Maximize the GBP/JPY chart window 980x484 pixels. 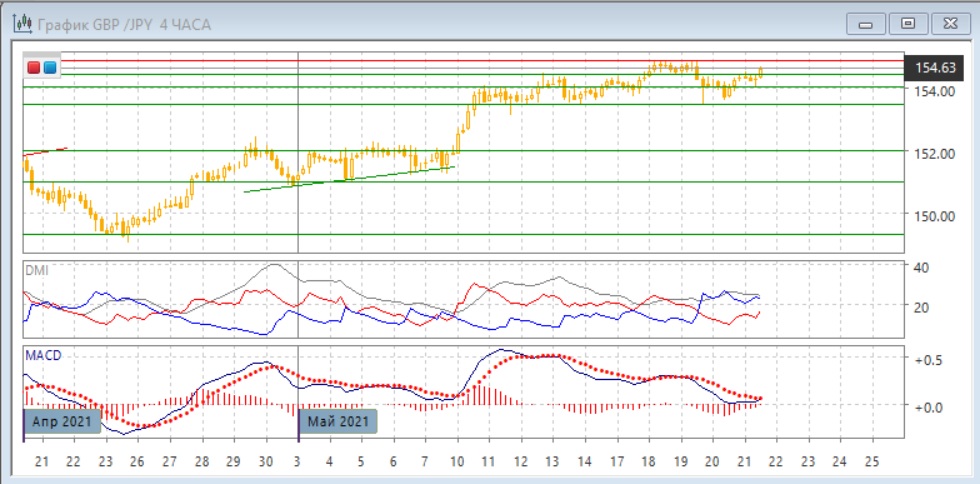point(908,23)
